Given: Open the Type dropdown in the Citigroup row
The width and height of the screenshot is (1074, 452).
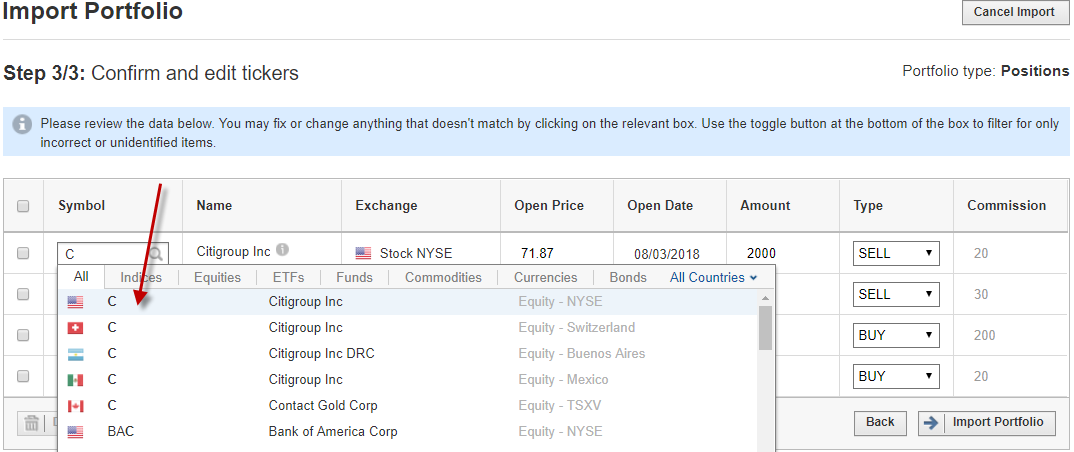Looking at the screenshot, I should pyautogui.click(x=896, y=253).
